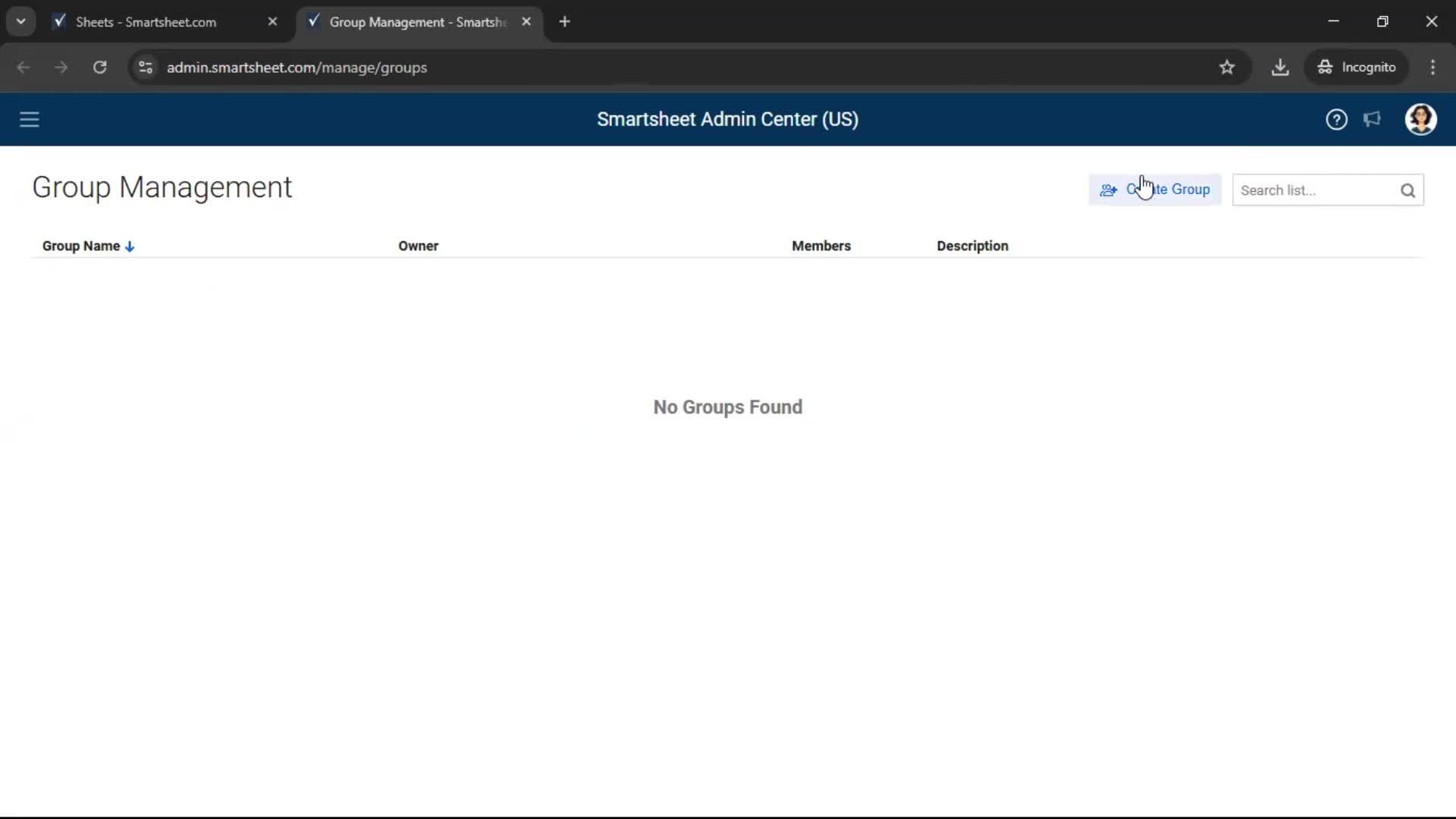Click inside the Search list field
Screen dimensions: 1456x819
[1312, 190]
